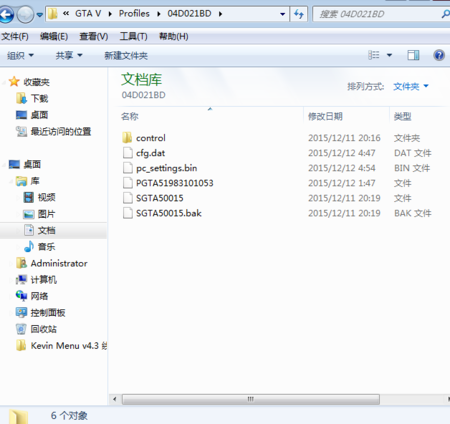The image size is (450, 424).
Task: Click the horizontal scrollbar left arrow
Action: [115, 399]
